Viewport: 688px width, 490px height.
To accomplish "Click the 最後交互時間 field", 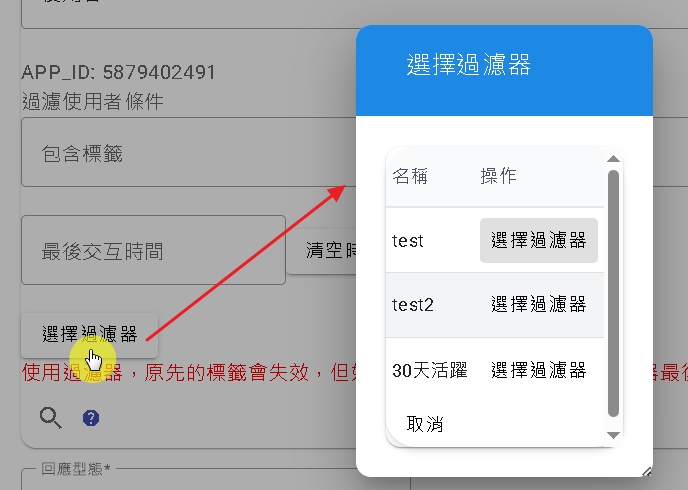I will 153,250.
